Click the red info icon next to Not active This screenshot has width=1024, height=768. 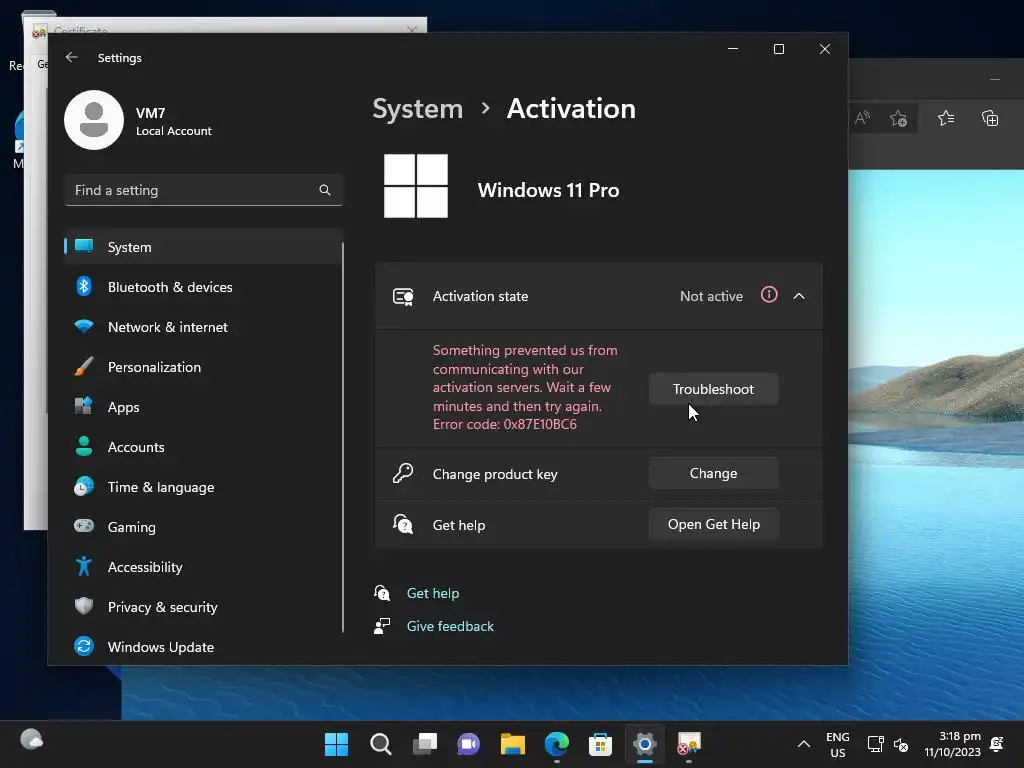pos(769,295)
